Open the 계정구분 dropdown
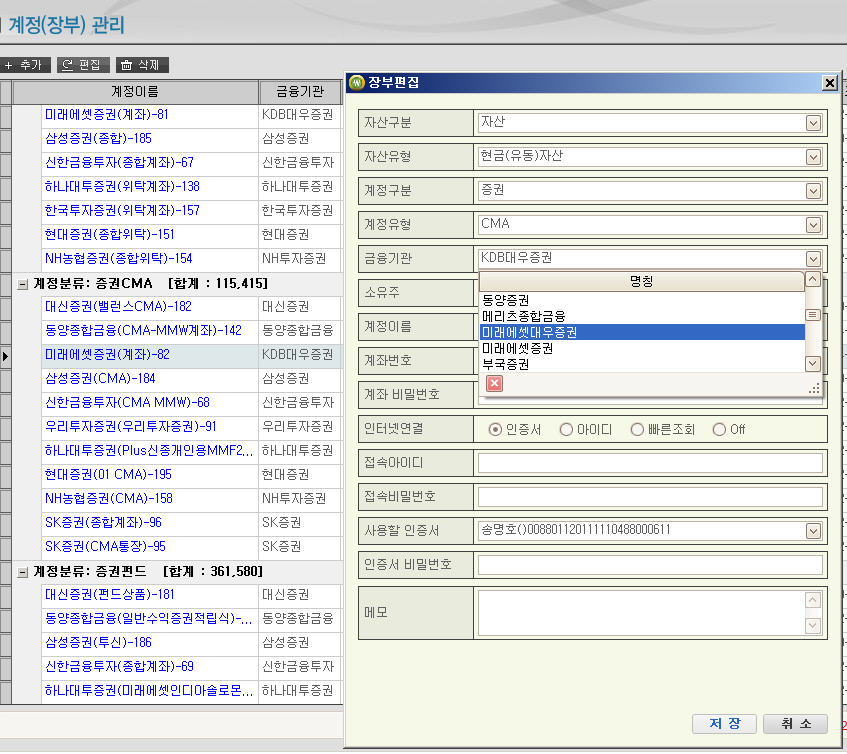The width and height of the screenshot is (847, 754). coord(813,191)
